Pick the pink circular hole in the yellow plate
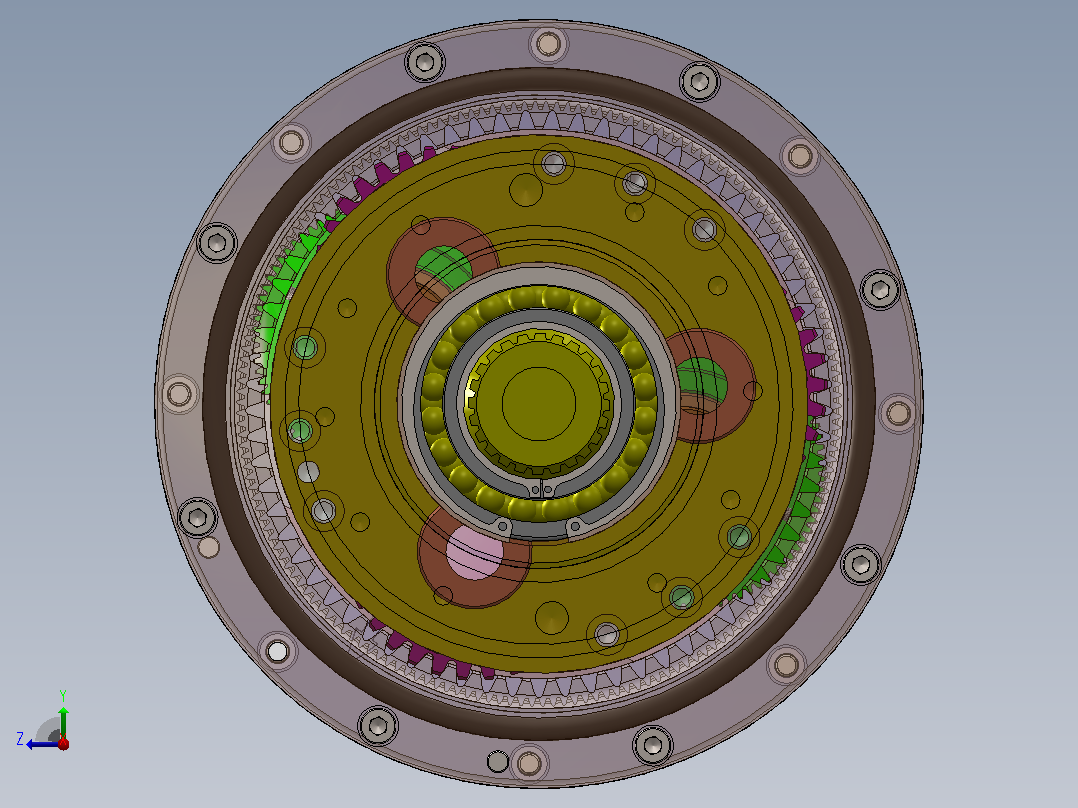The image size is (1078, 808). pyautogui.click(x=474, y=551)
